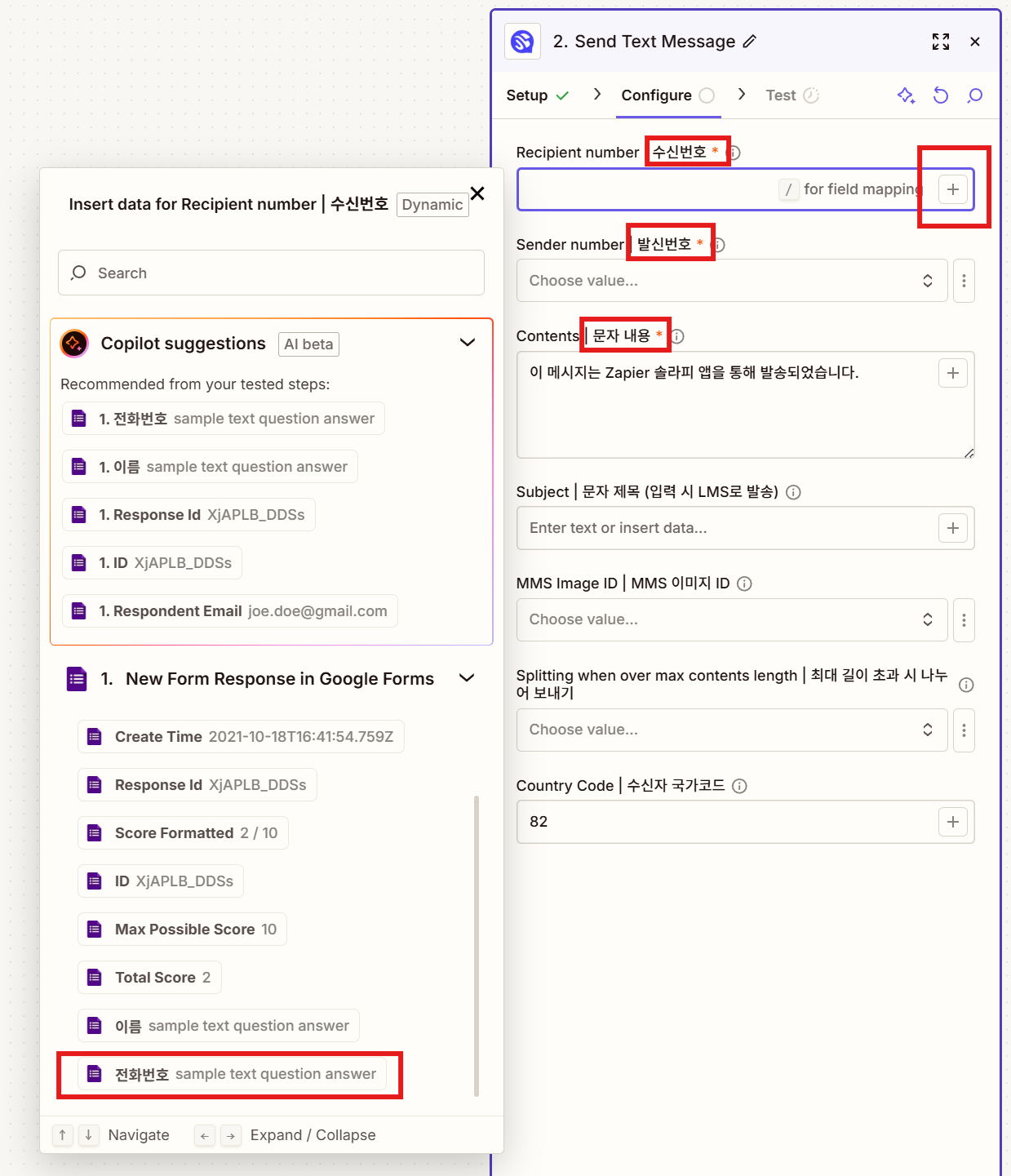Click plus button in Recipient number field
The width and height of the screenshot is (1011, 1176).
(x=952, y=189)
